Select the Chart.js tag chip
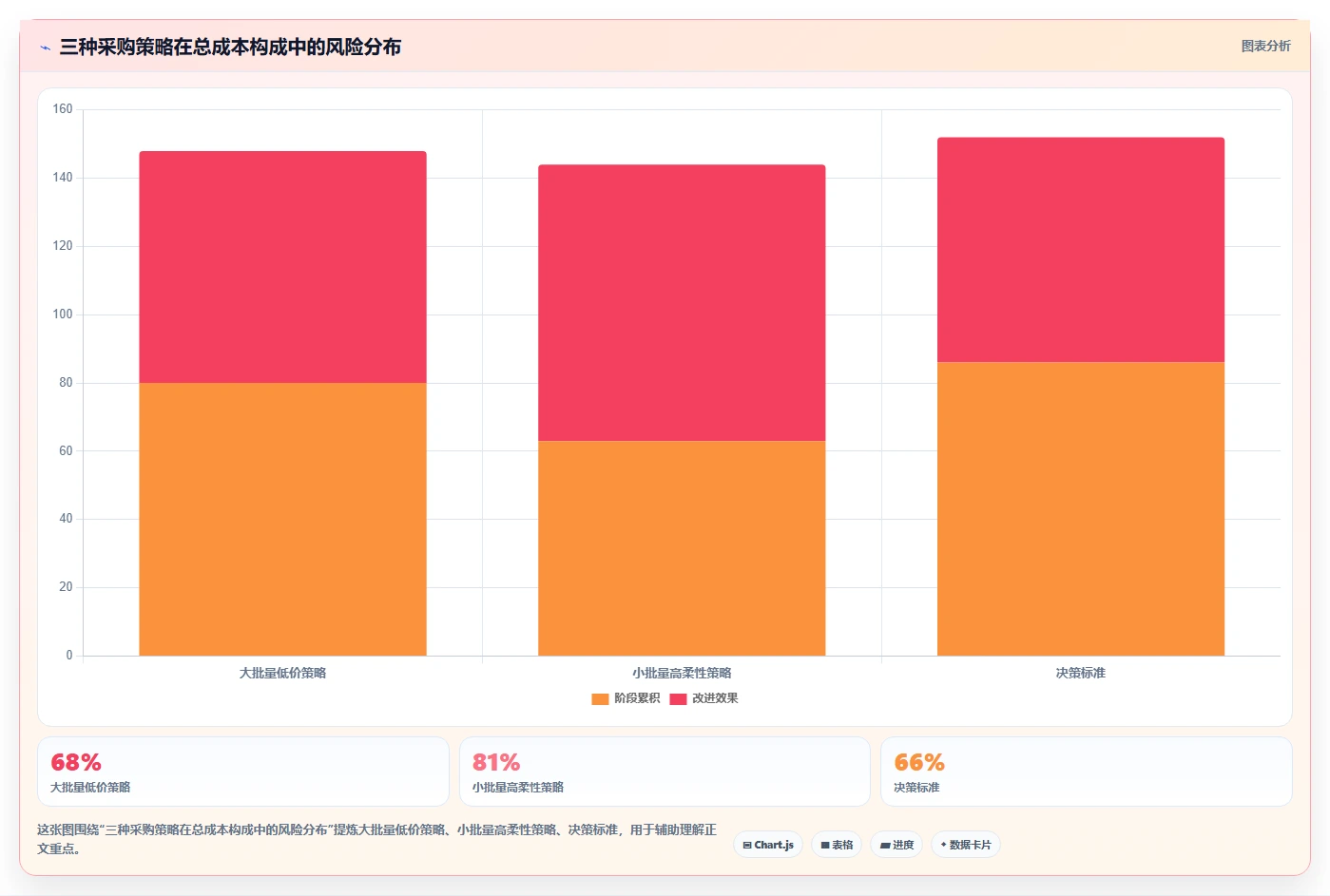This screenshot has height=896, width=1330. click(768, 845)
